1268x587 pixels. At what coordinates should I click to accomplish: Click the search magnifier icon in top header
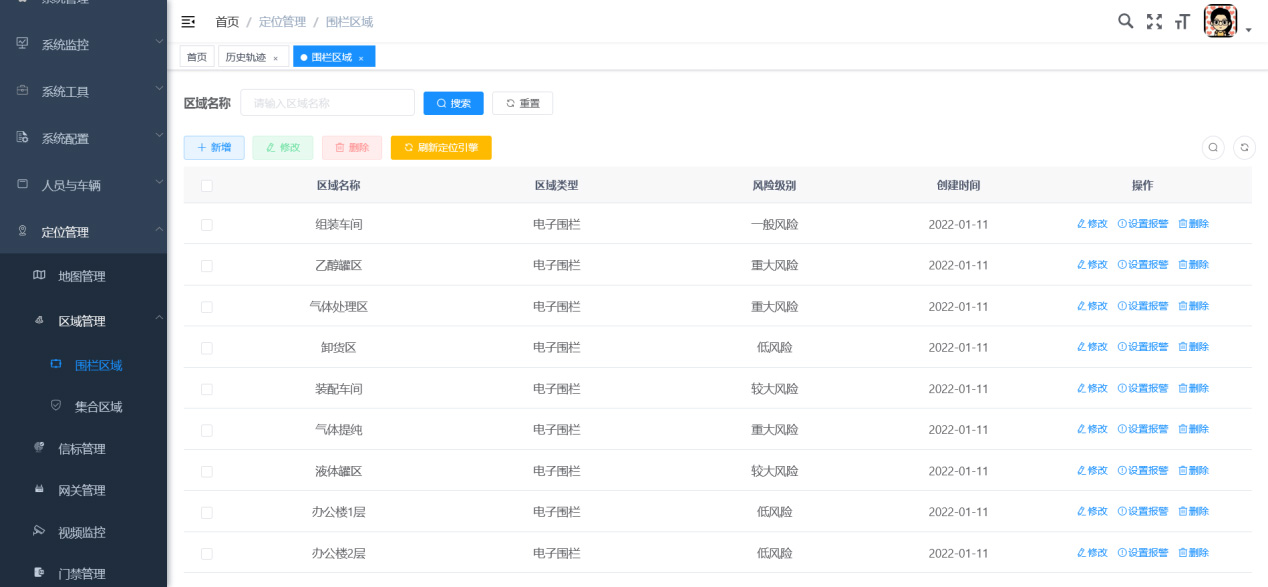tap(1125, 21)
